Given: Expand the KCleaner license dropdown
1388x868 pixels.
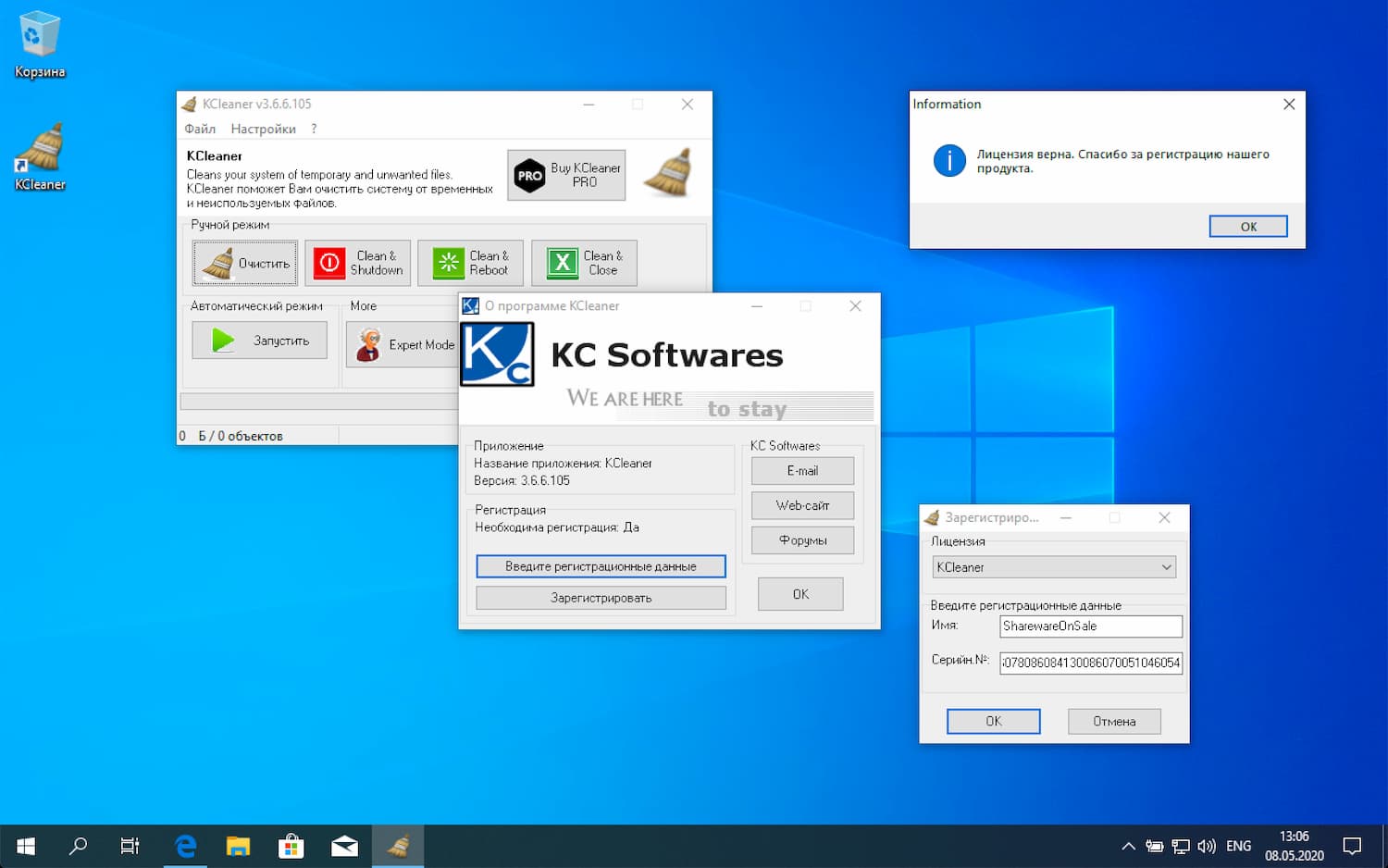Looking at the screenshot, I should (1054, 567).
